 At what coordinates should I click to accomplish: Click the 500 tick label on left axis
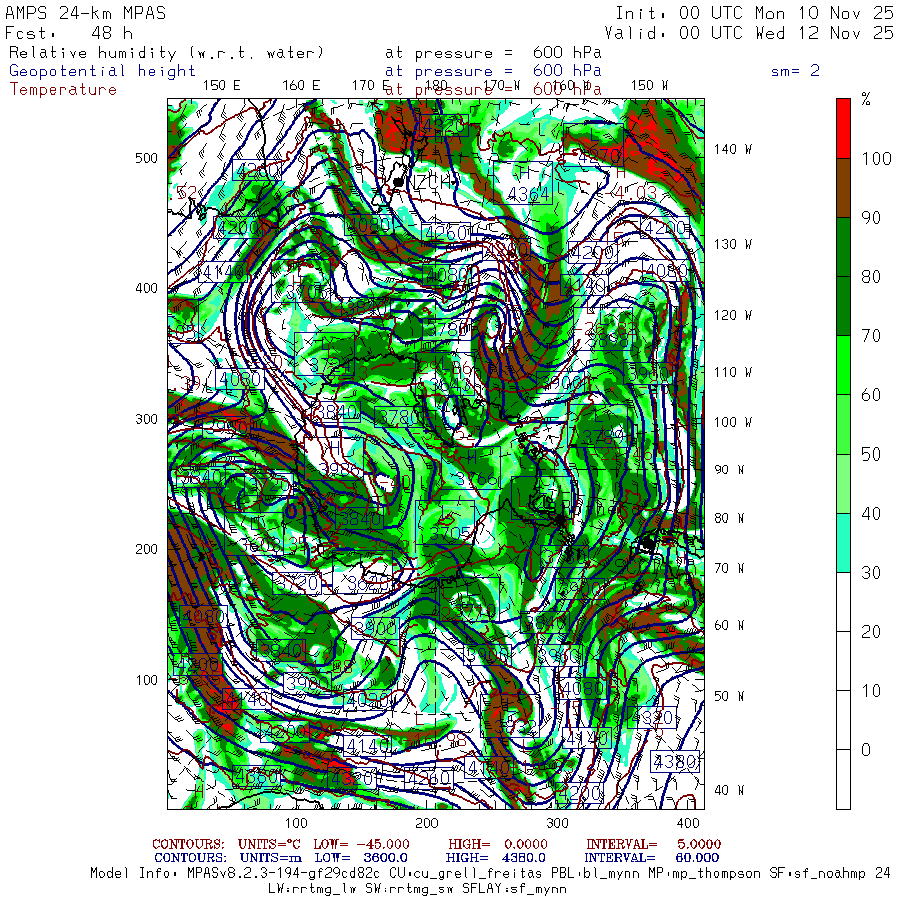(147, 158)
